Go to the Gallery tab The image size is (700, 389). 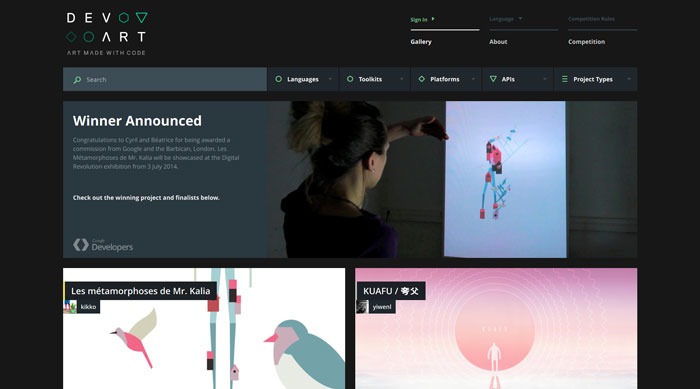point(421,42)
